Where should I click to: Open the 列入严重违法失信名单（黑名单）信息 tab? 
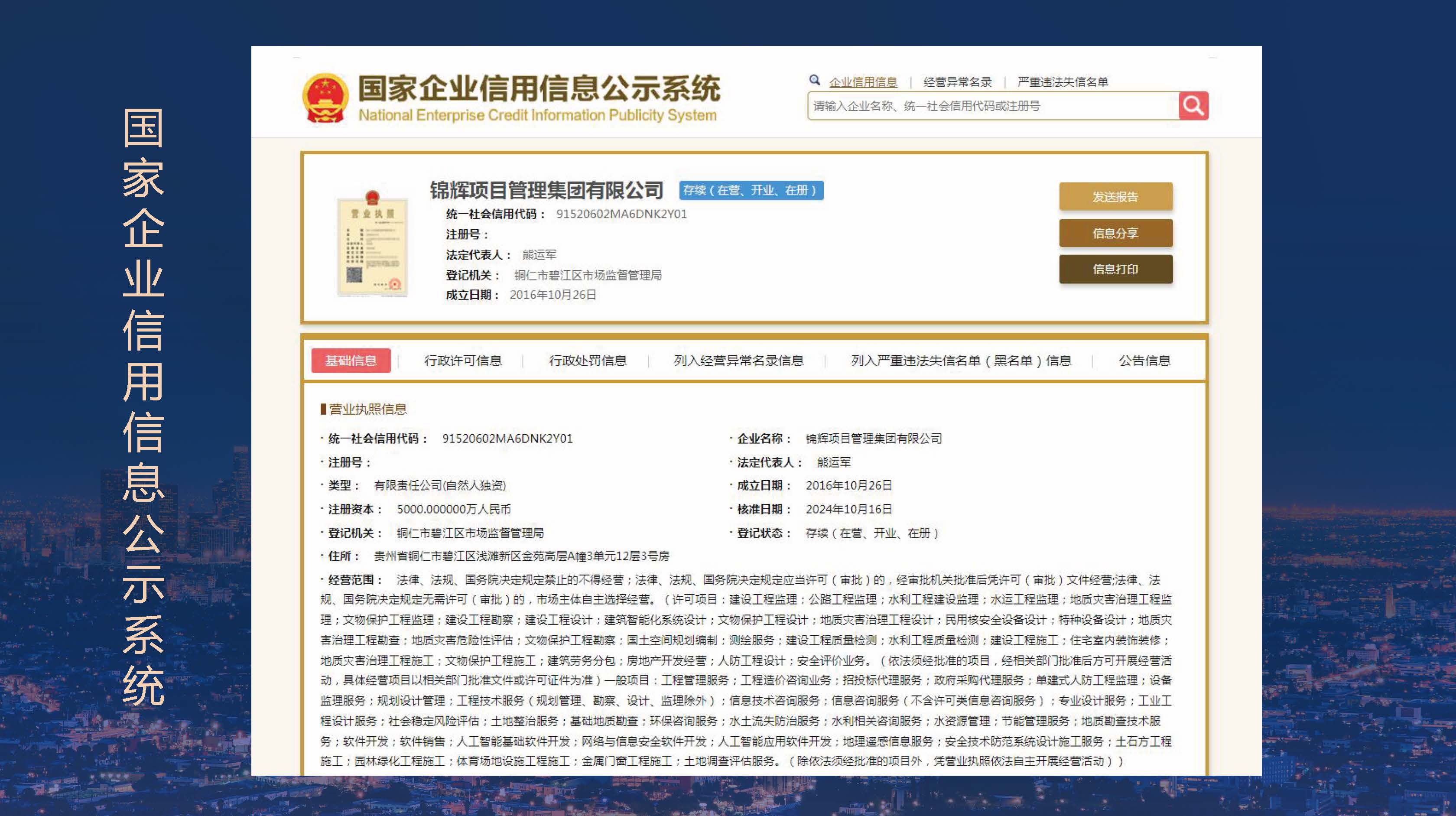click(x=961, y=361)
